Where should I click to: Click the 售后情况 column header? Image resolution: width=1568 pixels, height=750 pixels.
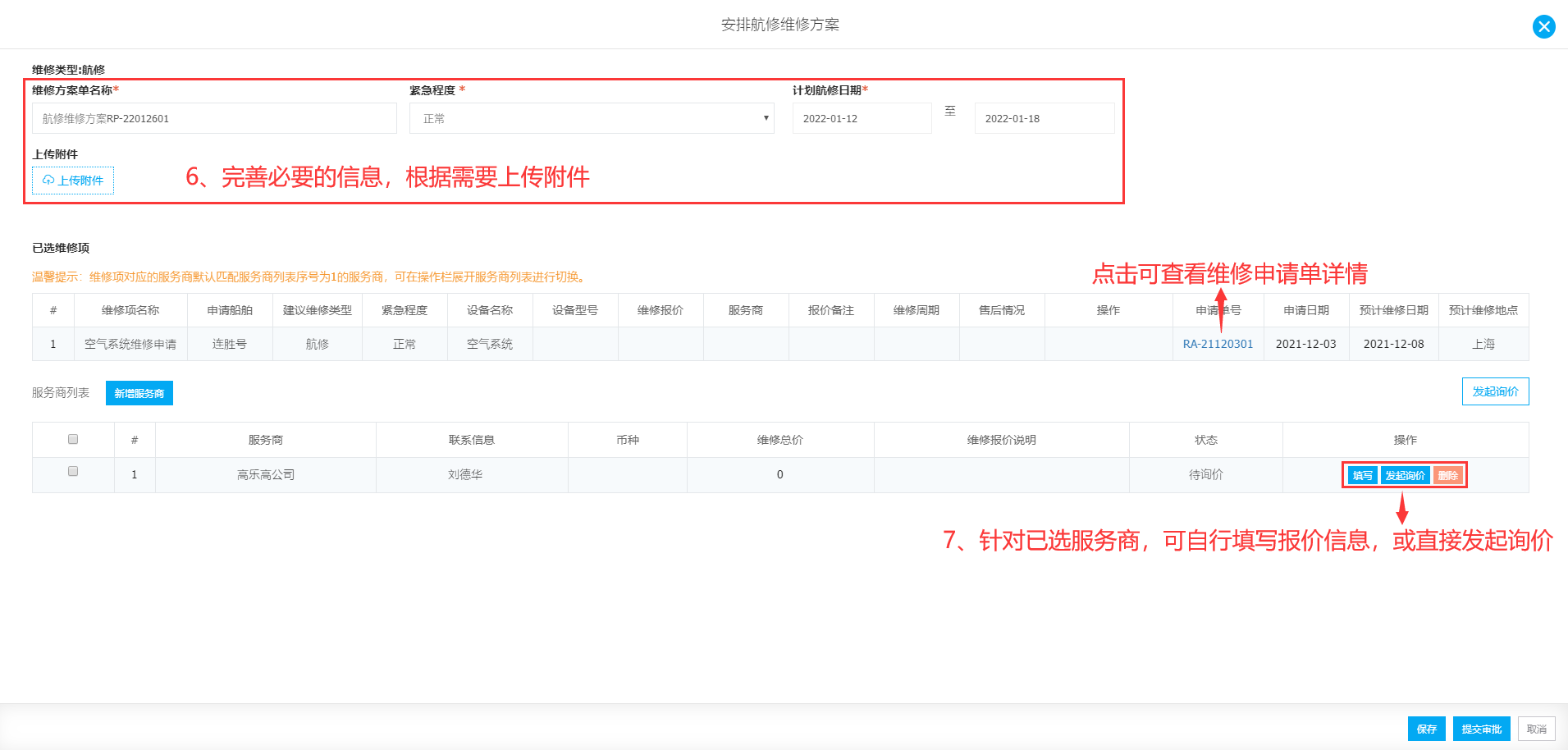(1002, 310)
